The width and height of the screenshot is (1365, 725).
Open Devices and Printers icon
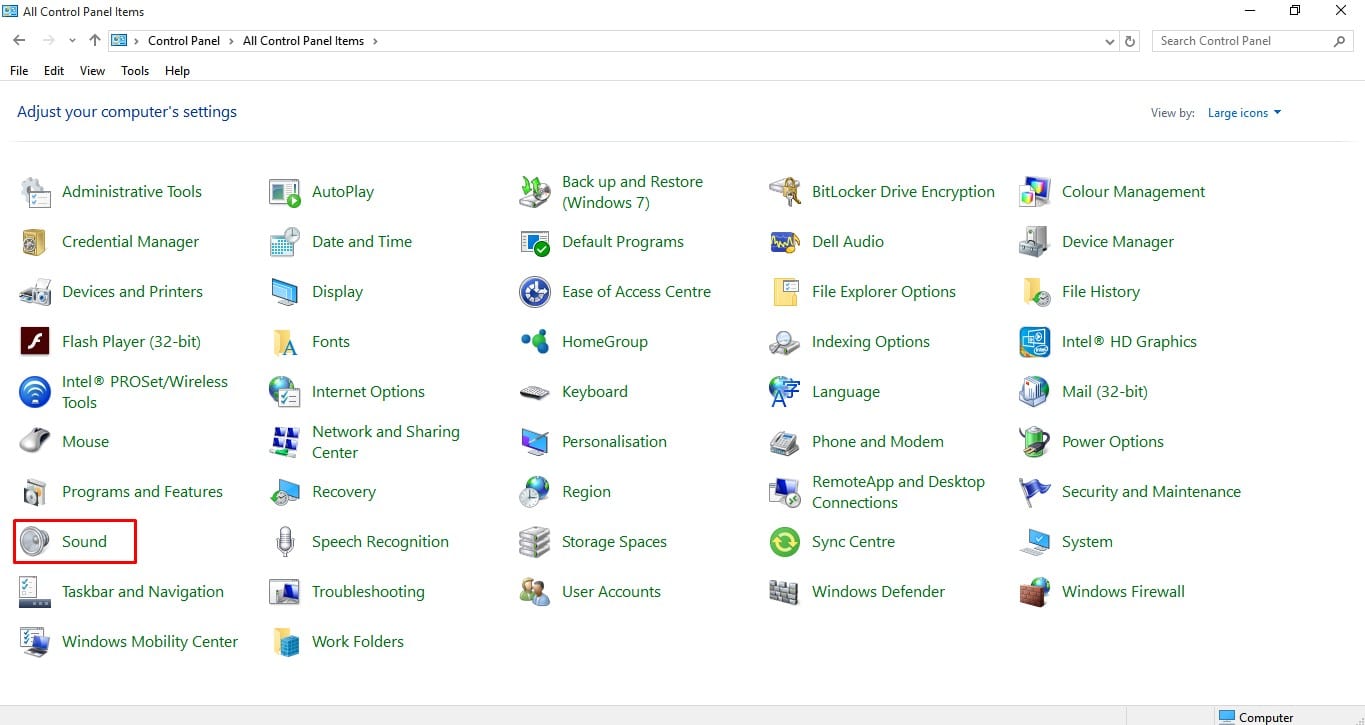[x=35, y=292]
